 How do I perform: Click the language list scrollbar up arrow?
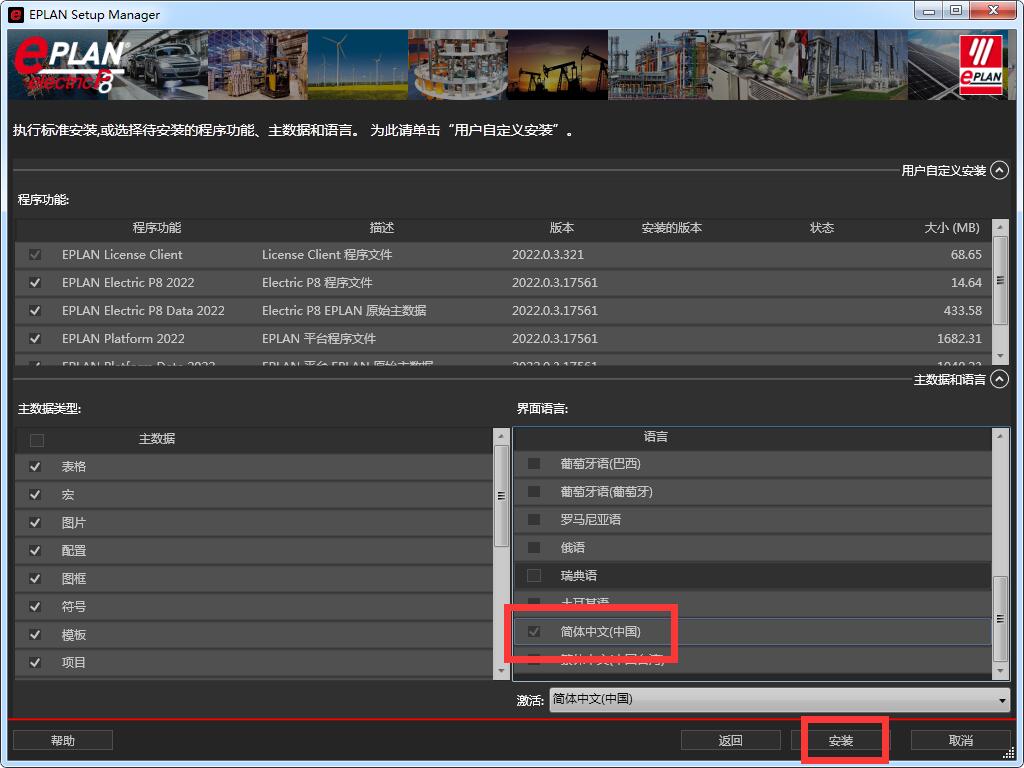[x=1000, y=437]
